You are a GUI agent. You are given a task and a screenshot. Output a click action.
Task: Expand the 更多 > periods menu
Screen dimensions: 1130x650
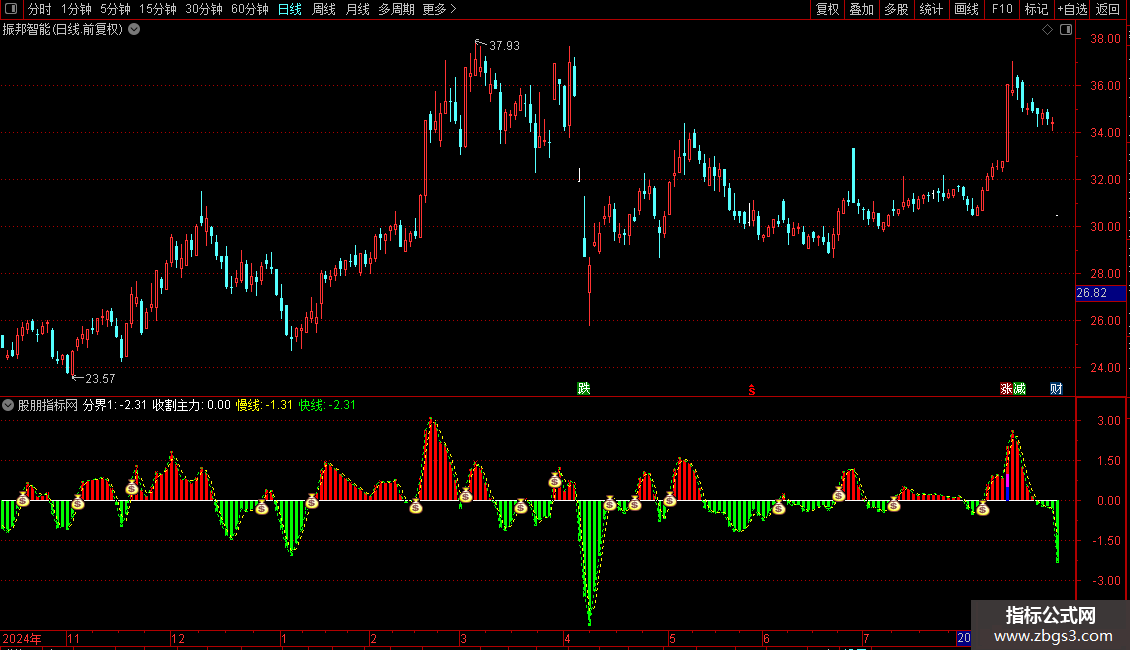440,9
